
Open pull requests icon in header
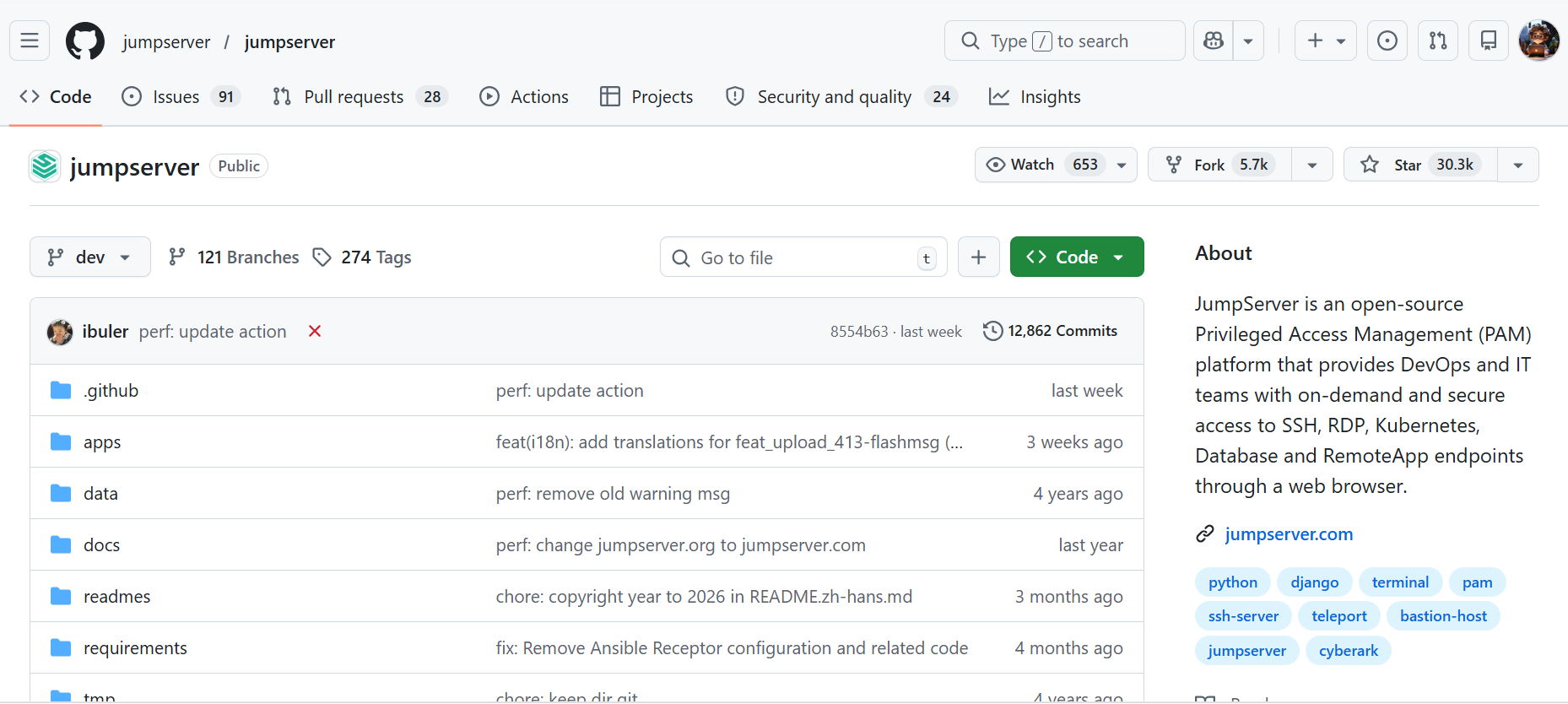point(1438,41)
